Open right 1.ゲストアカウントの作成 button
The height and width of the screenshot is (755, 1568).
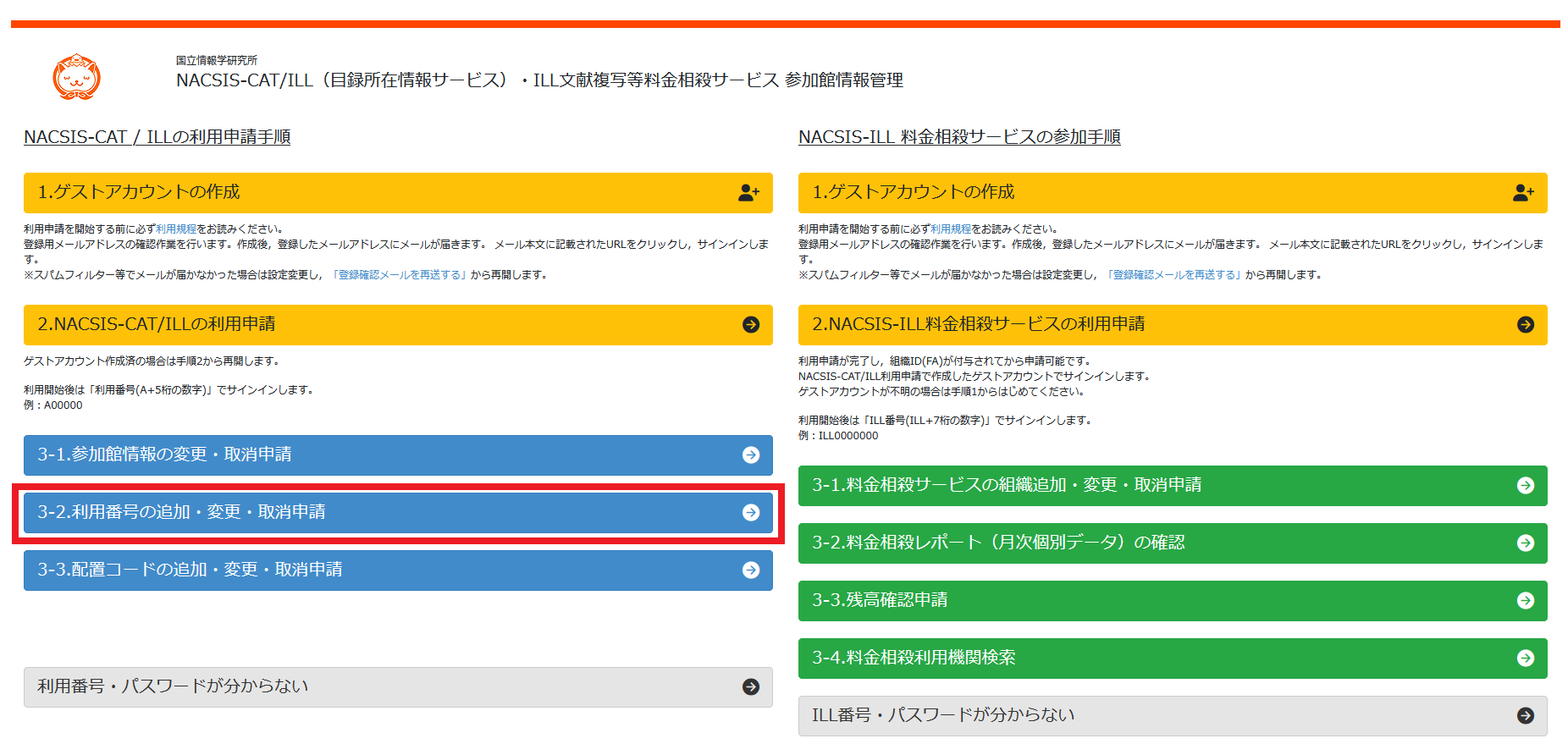(x=1173, y=193)
